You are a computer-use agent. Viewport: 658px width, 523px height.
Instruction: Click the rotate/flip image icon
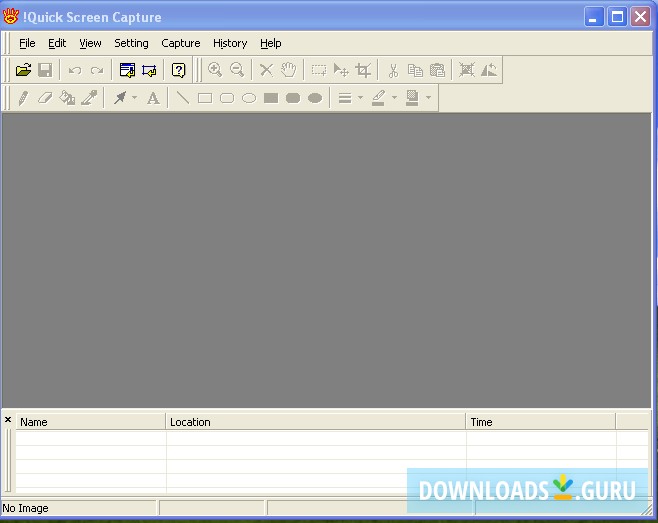(489, 70)
